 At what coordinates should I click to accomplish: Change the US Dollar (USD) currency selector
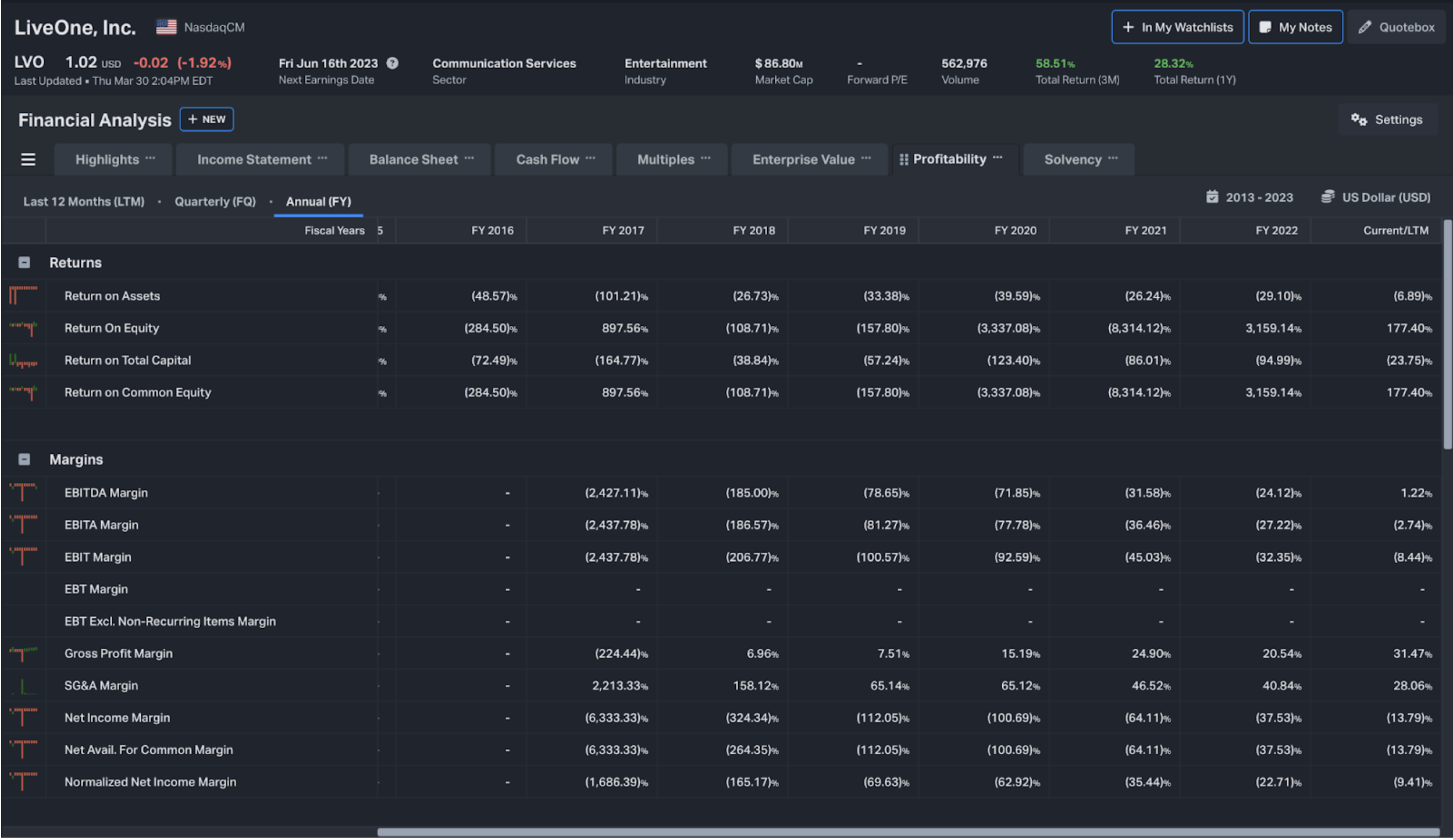pyautogui.click(x=1376, y=197)
